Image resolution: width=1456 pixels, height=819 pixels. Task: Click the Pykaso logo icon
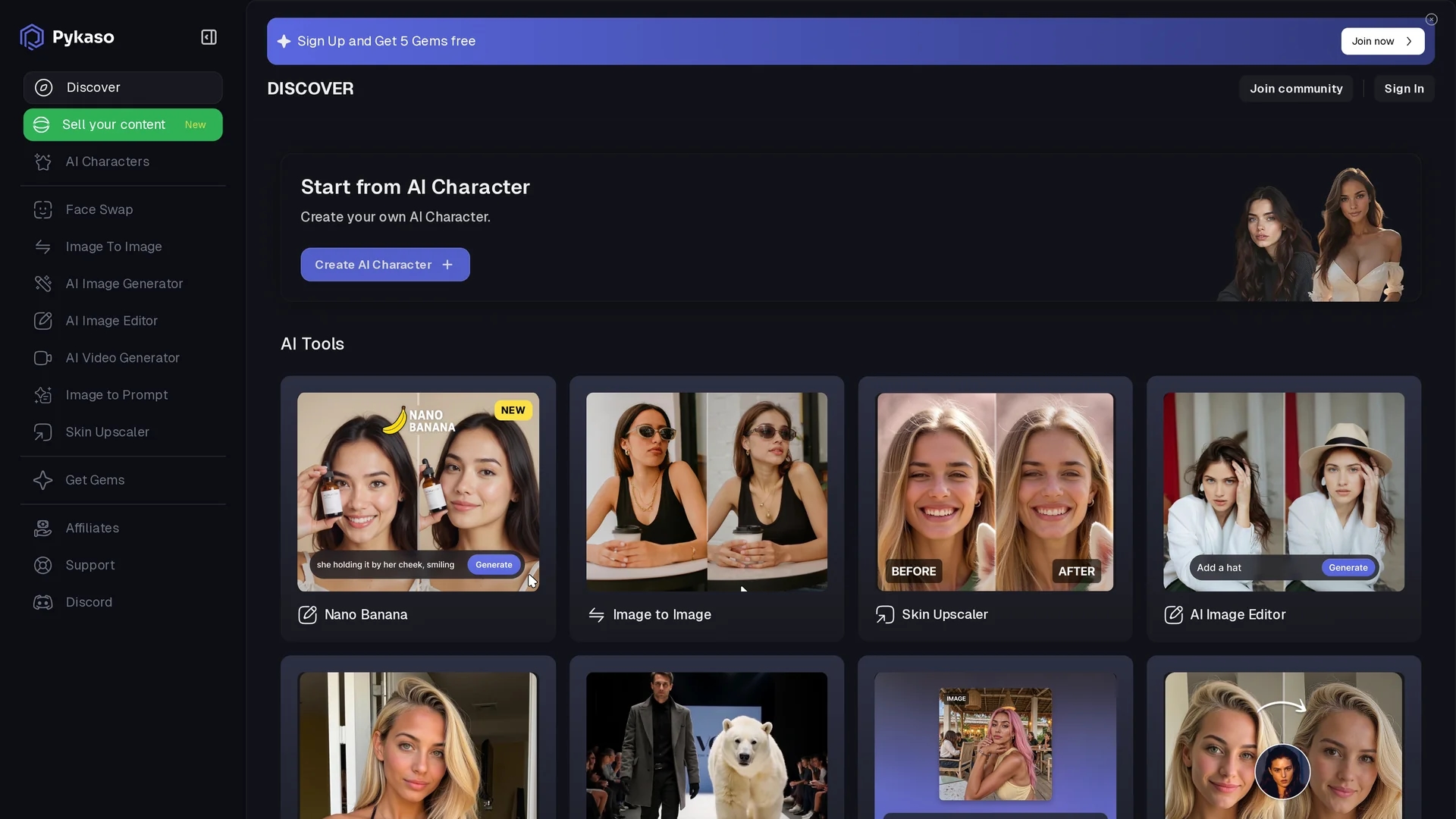click(x=32, y=36)
